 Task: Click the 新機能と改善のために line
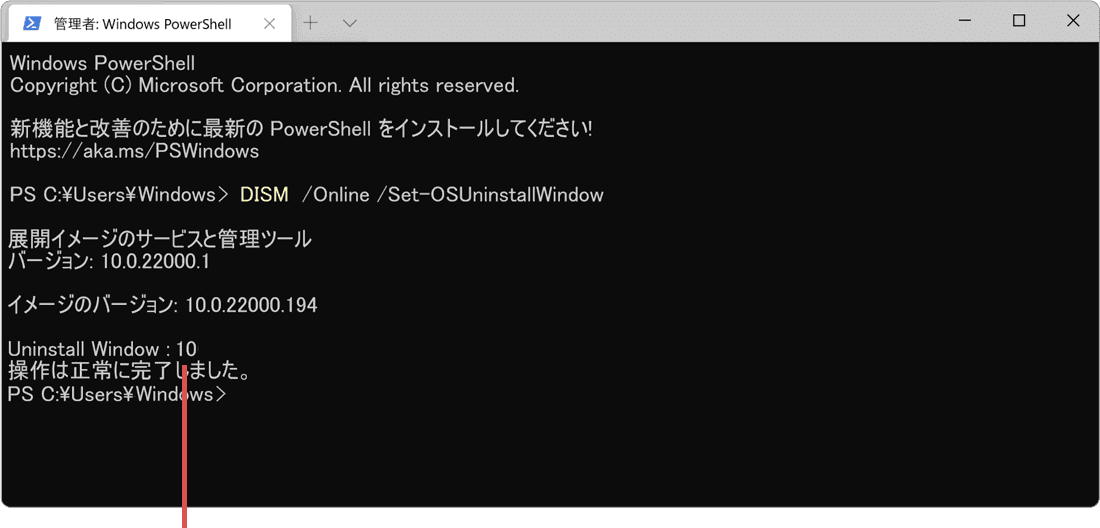click(x=300, y=129)
